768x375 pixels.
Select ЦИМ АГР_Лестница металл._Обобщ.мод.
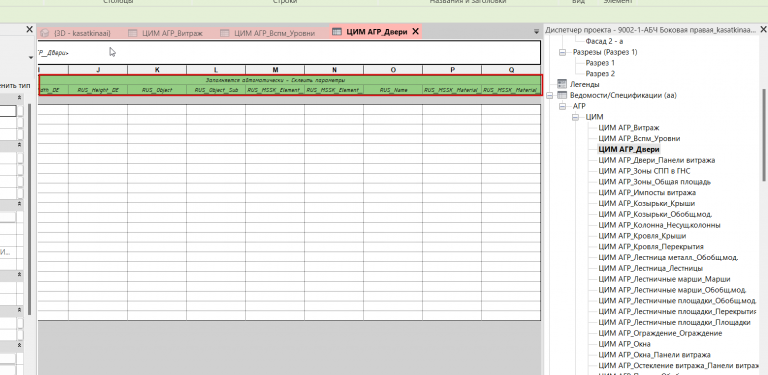click(x=668, y=258)
